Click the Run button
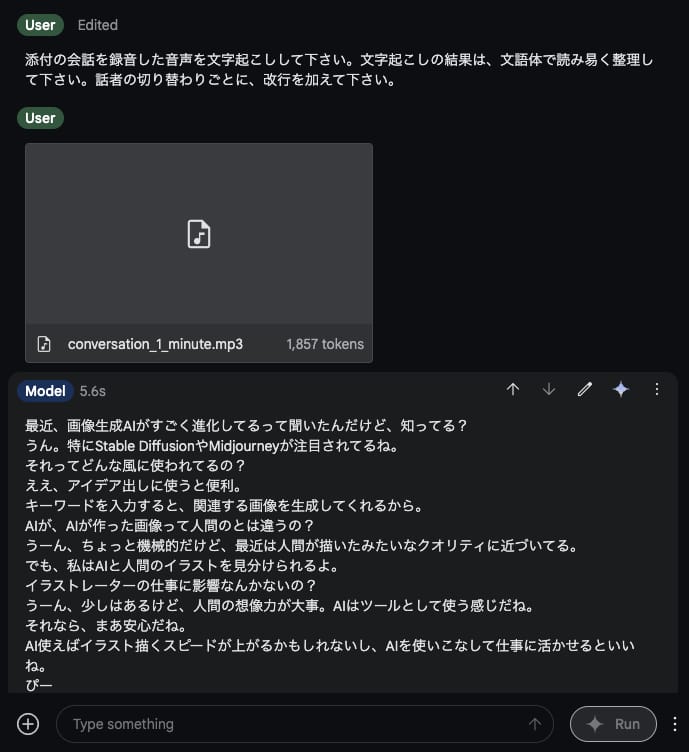This screenshot has width=689, height=752. (x=613, y=724)
